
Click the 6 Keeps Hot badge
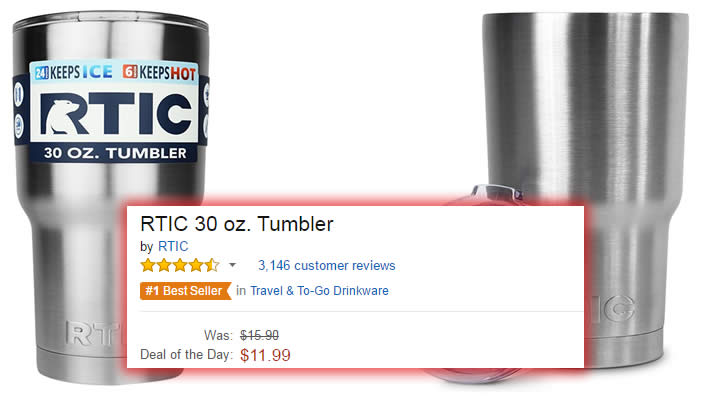(159, 72)
